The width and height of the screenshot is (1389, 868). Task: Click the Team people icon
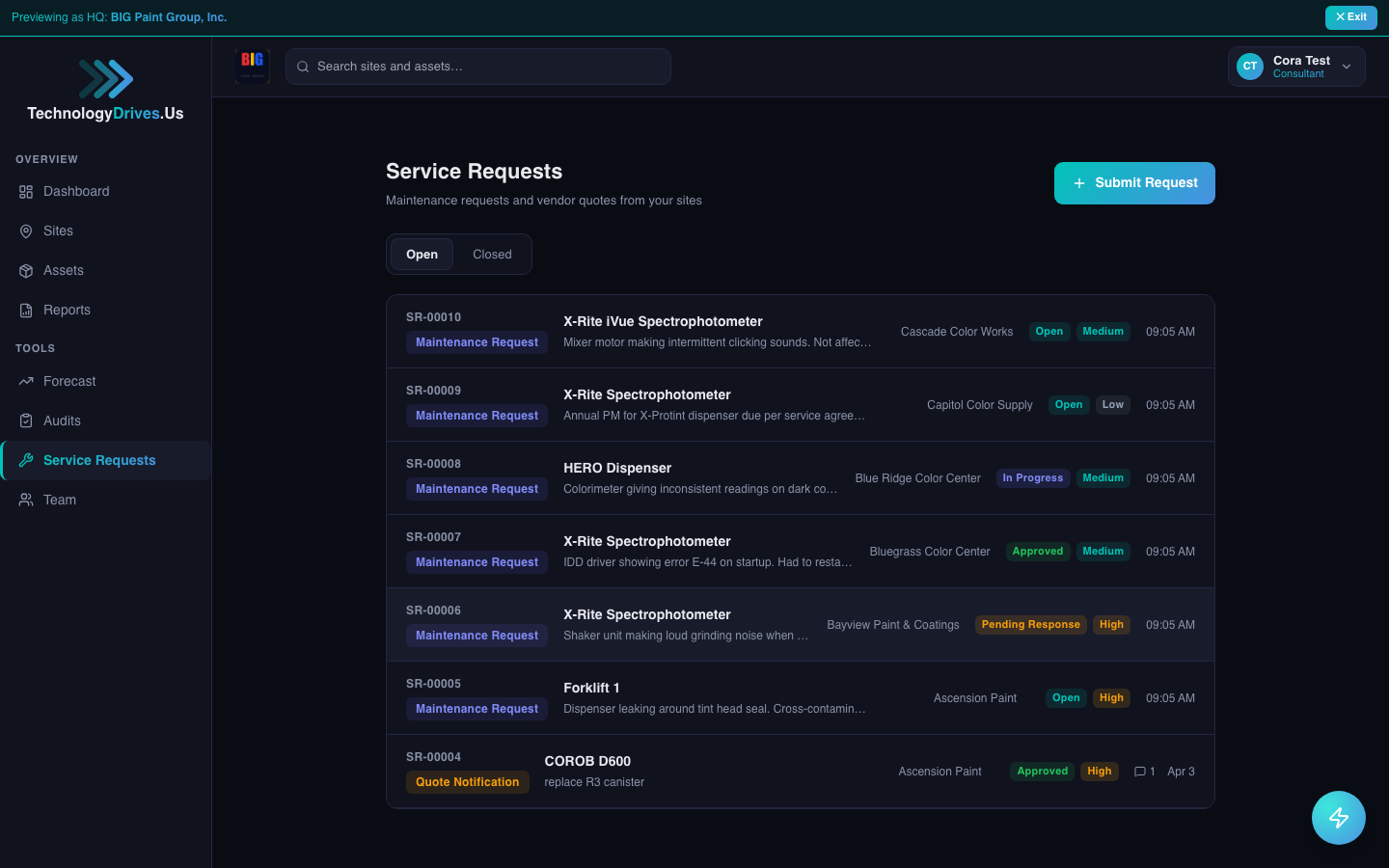pos(26,501)
